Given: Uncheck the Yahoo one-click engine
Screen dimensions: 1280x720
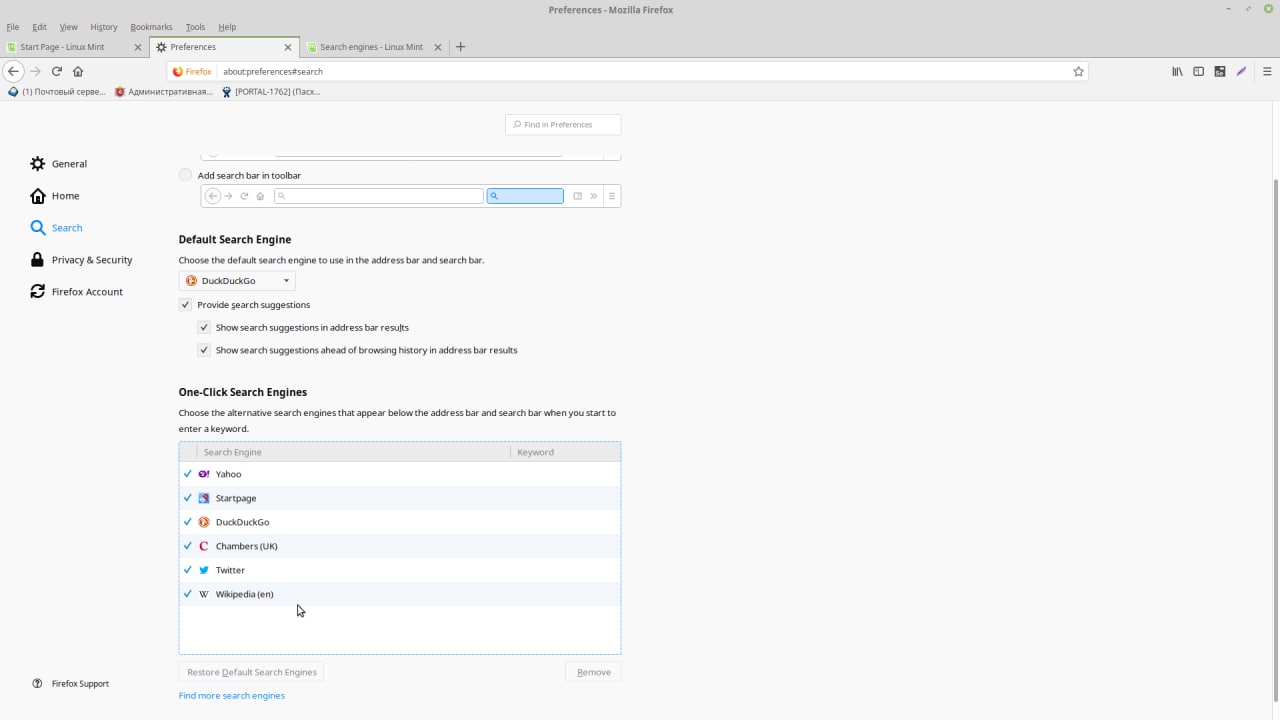Looking at the screenshot, I should tap(187, 474).
